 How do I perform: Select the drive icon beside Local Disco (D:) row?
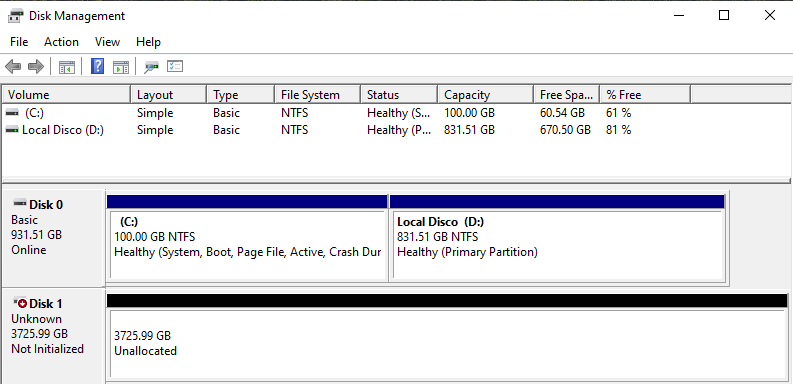(x=12, y=130)
